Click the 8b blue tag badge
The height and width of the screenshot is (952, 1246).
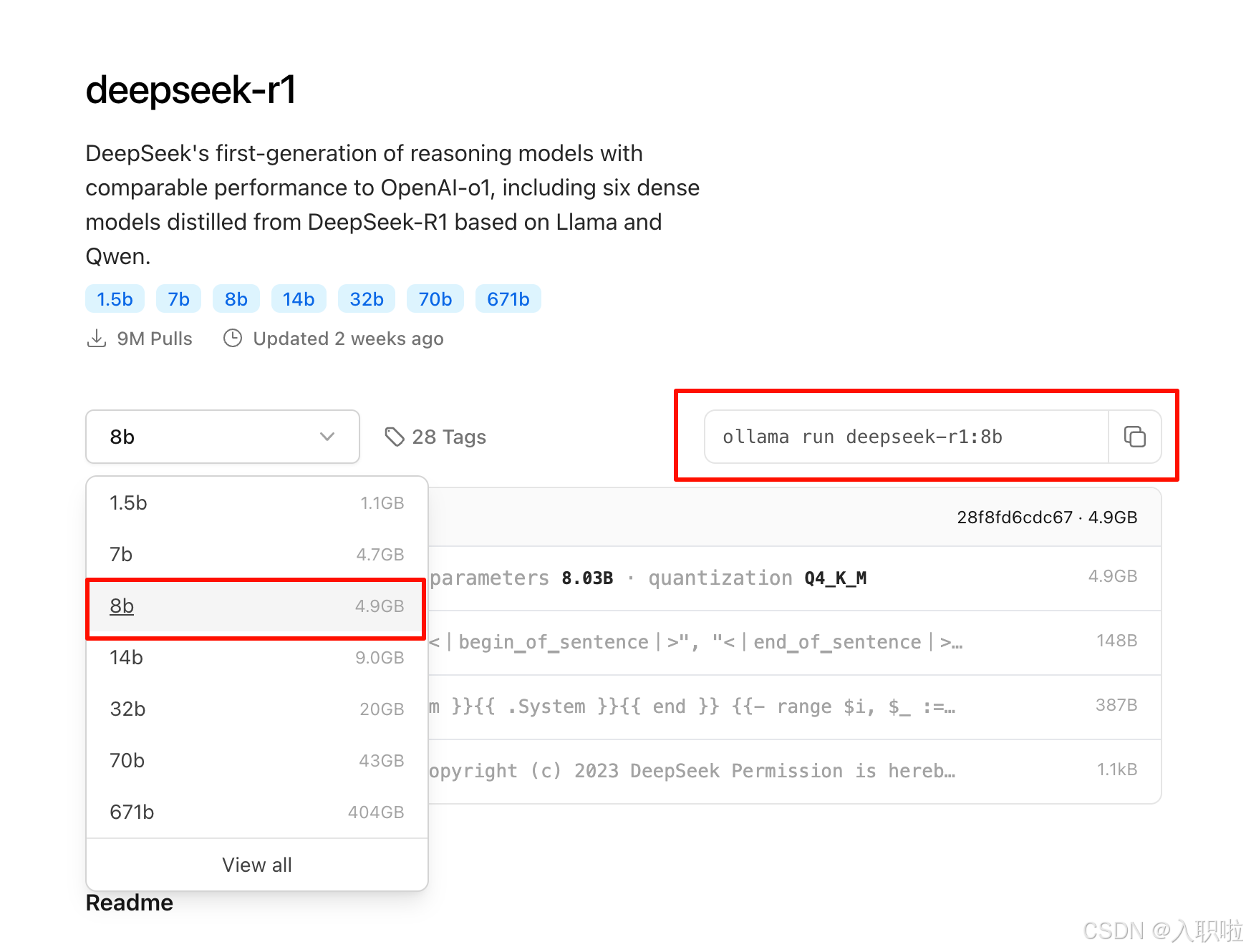tap(236, 299)
